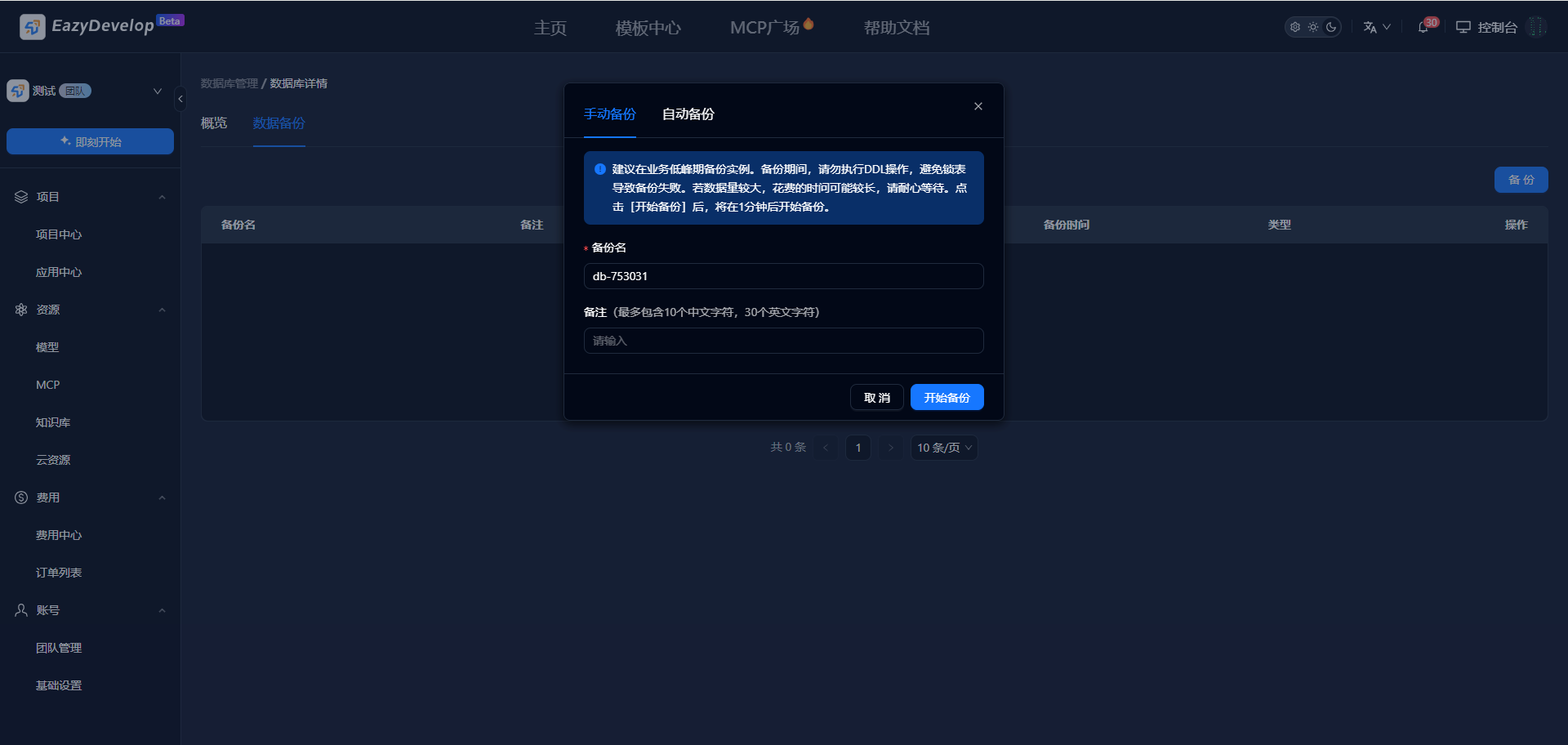Screen dimensions: 1568x745
Task: Open the 概览 tab
Action: [214, 123]
